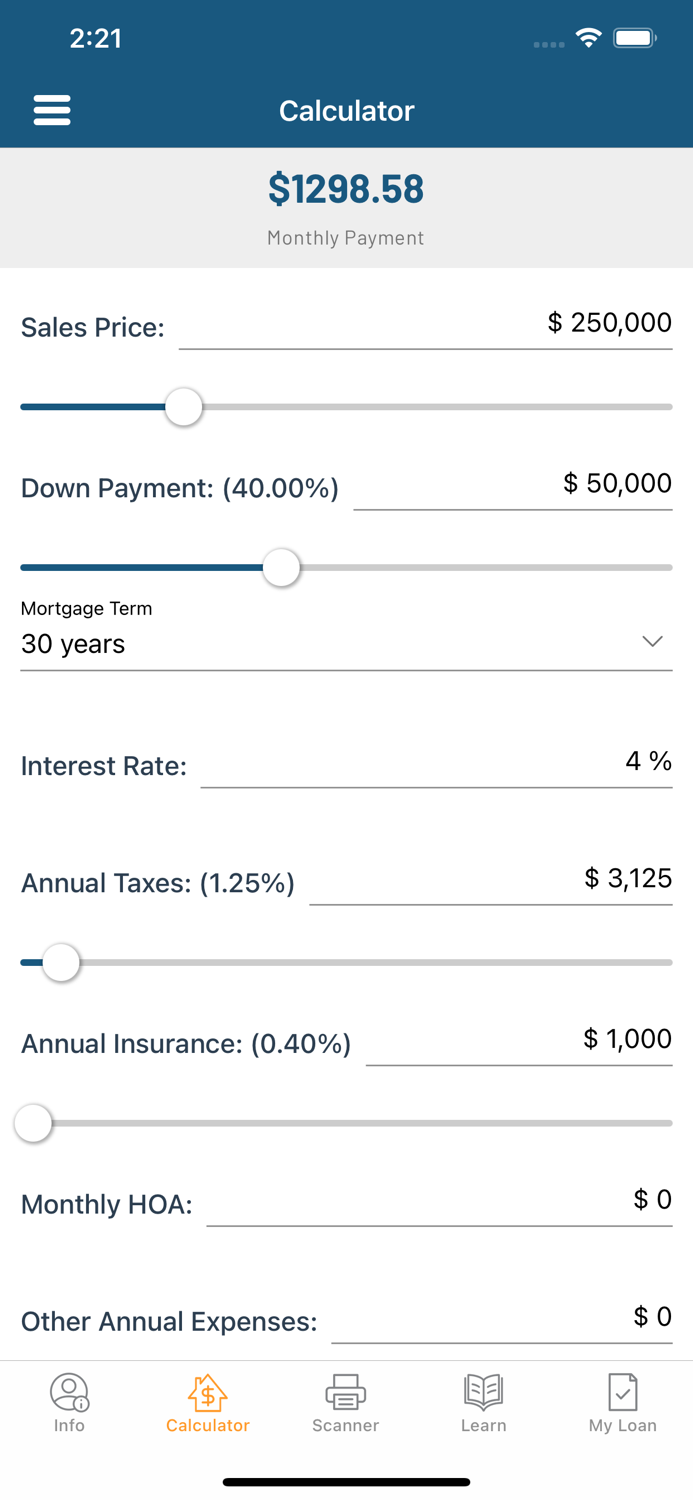Viewport: 693px width, 1500px height.
Task: Click the Down Payment slider handle
Action: click(281, 567)
